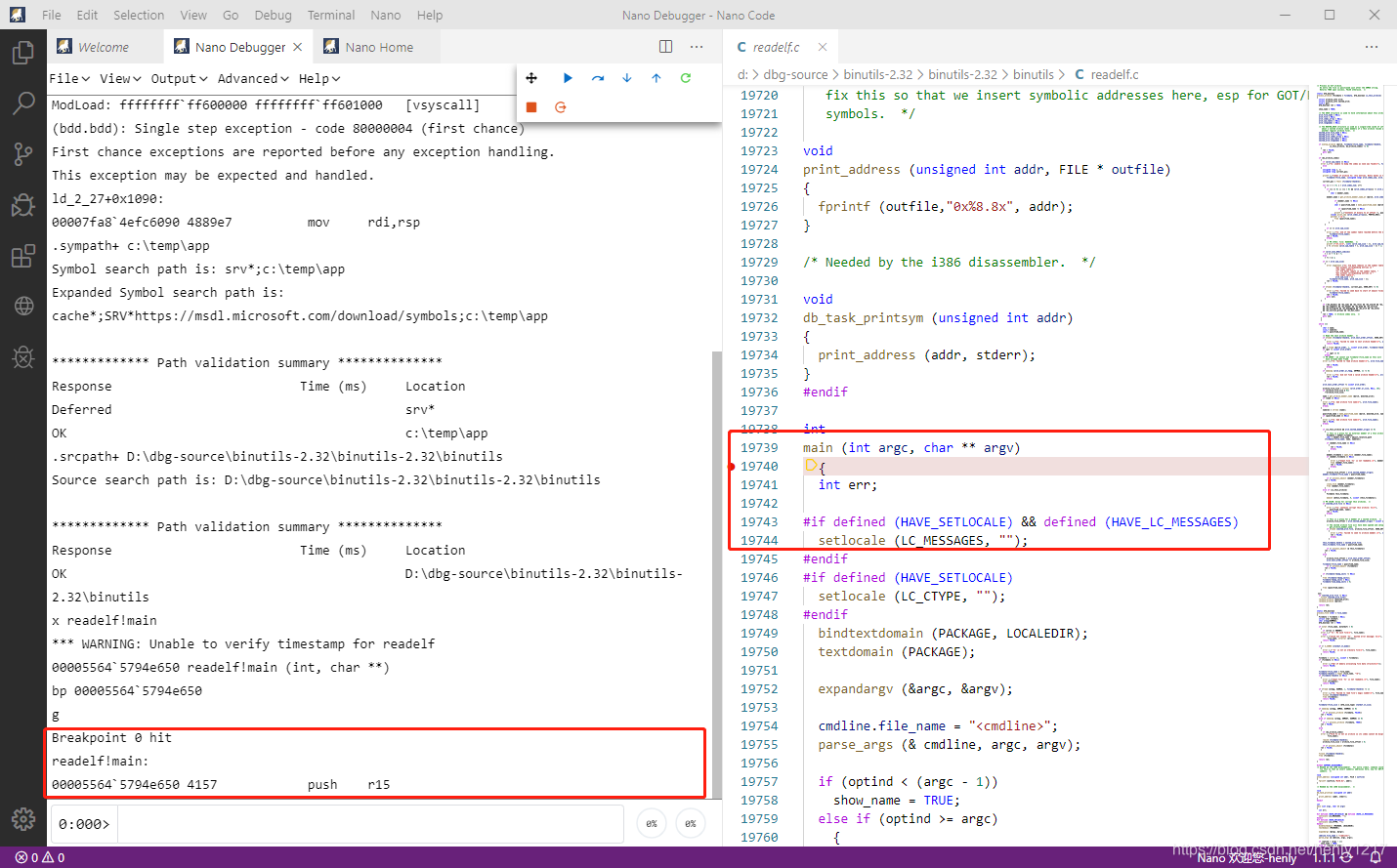Click the 'x readelf!main' output line

(x=104, y=621)
